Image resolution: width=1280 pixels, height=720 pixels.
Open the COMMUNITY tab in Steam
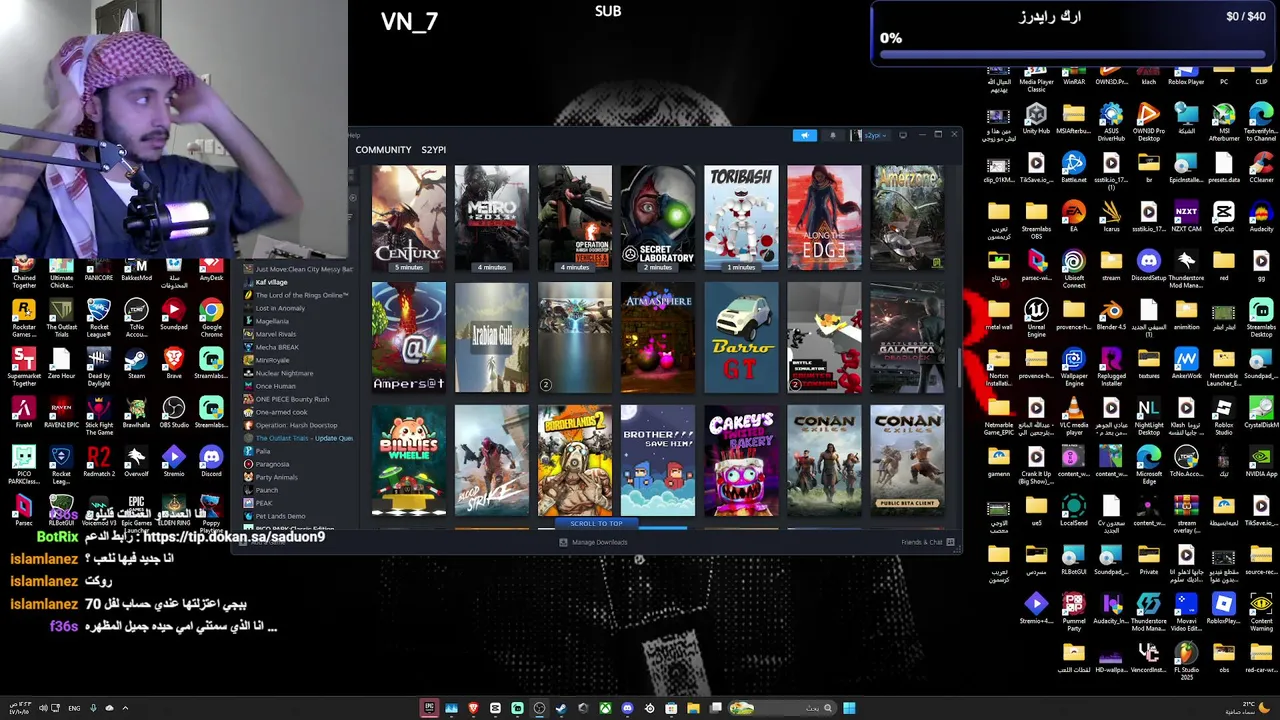pos(383,150)
